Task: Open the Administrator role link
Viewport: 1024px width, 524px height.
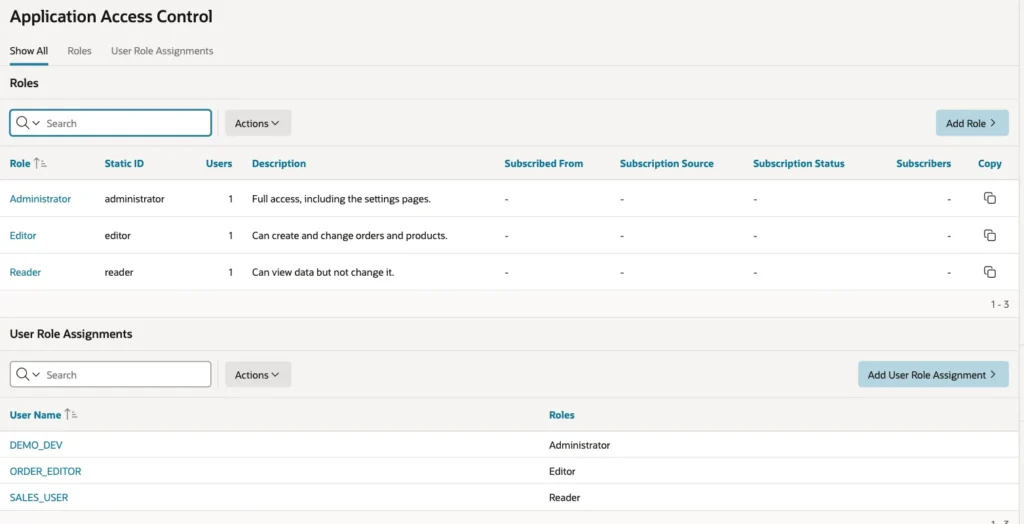Action: (40, 199)
